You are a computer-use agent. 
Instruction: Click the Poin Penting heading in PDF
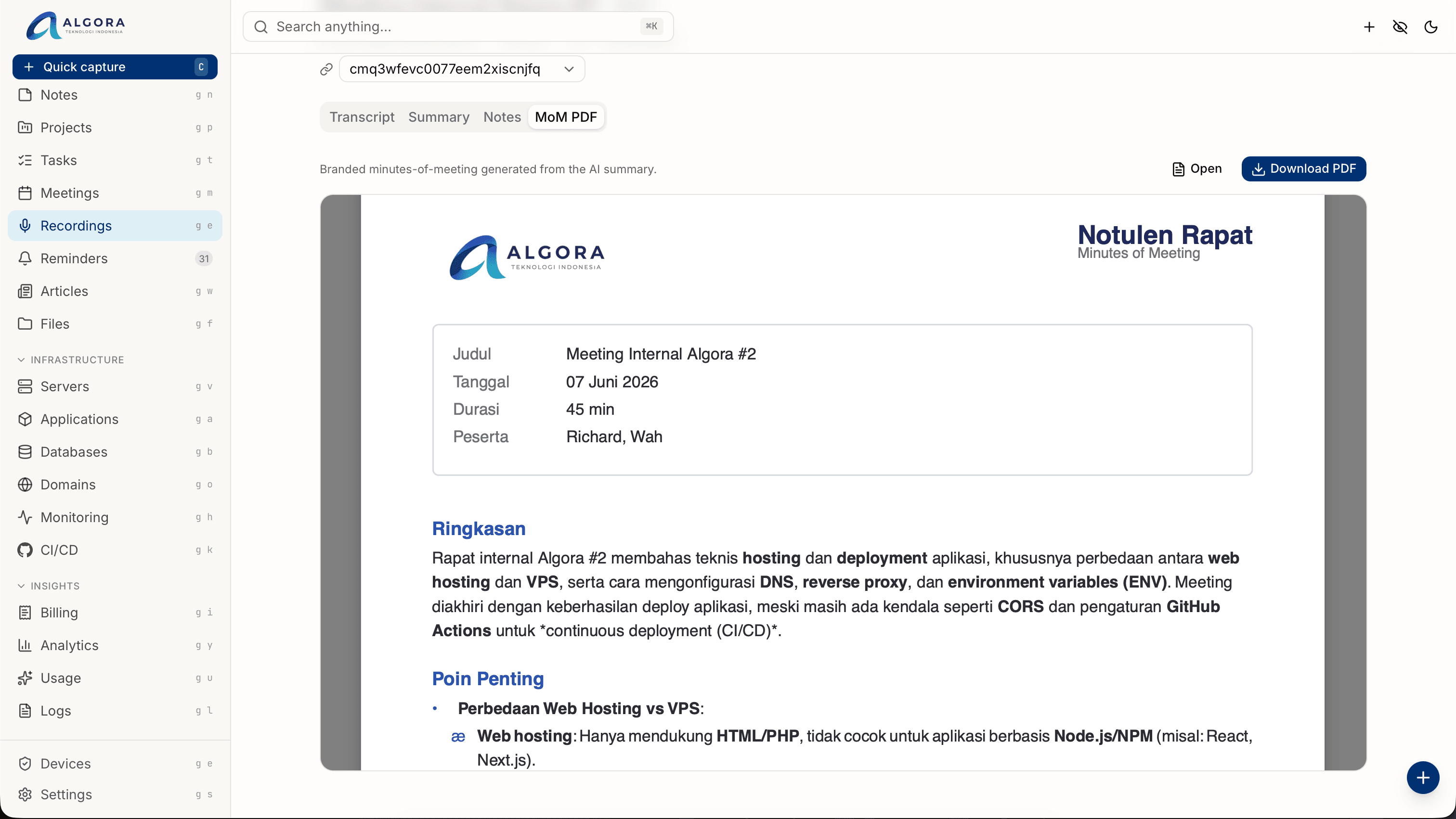click(x=488, y=679)
